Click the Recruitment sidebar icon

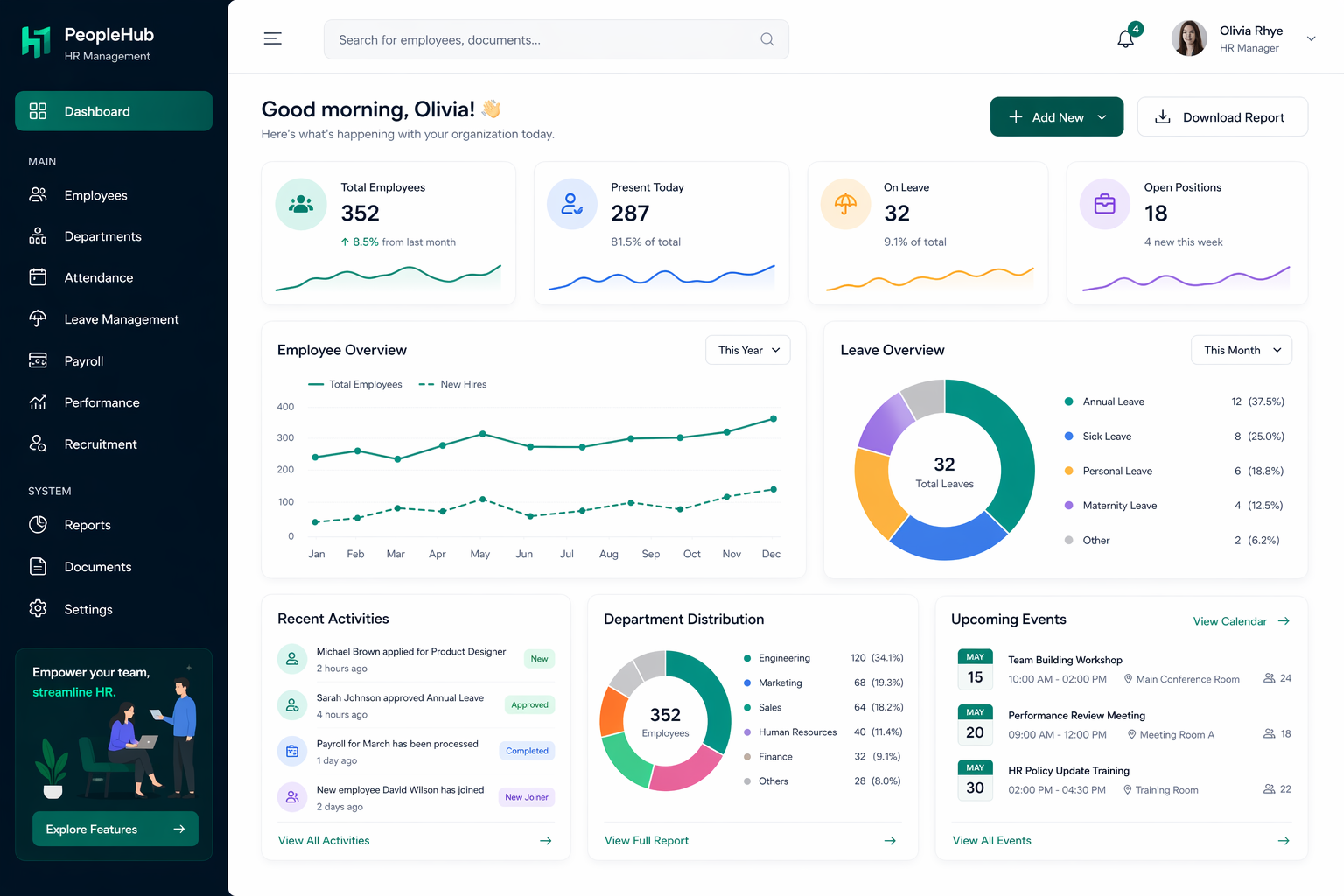tap(38, 444)
